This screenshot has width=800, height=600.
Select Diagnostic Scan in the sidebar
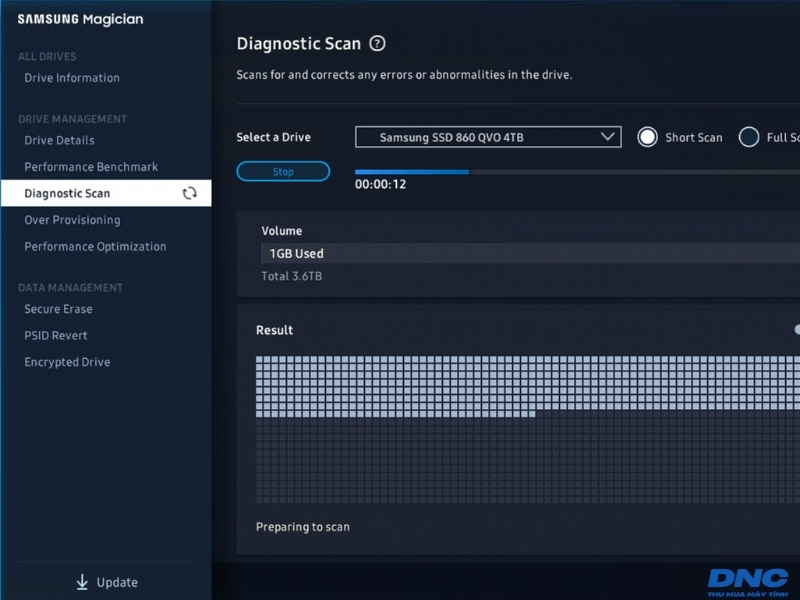point(106,193)
